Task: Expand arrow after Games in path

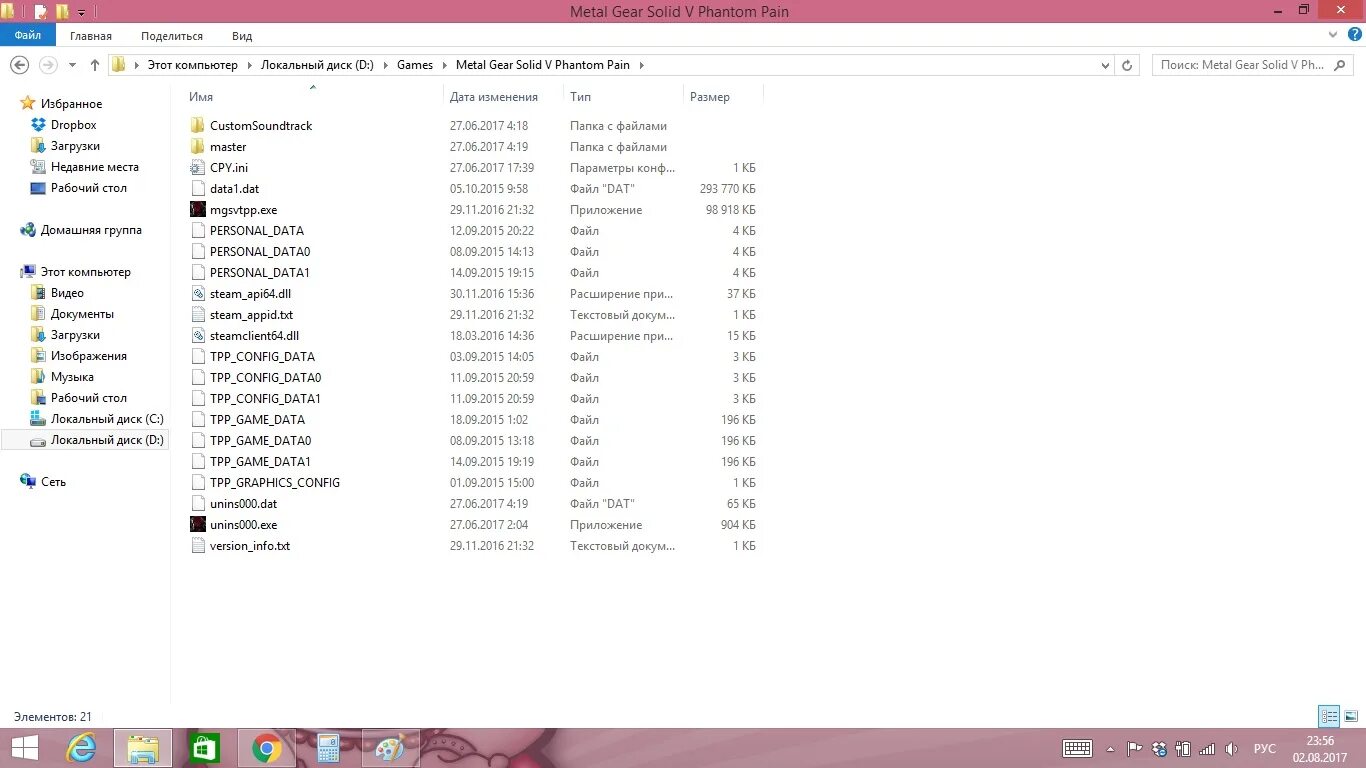Action: click(445, 65)
